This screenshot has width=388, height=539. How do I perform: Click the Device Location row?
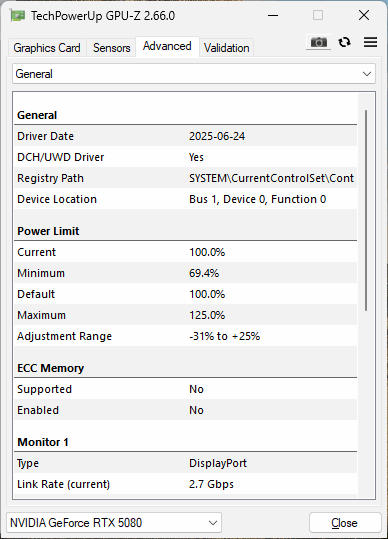[186, 199]
